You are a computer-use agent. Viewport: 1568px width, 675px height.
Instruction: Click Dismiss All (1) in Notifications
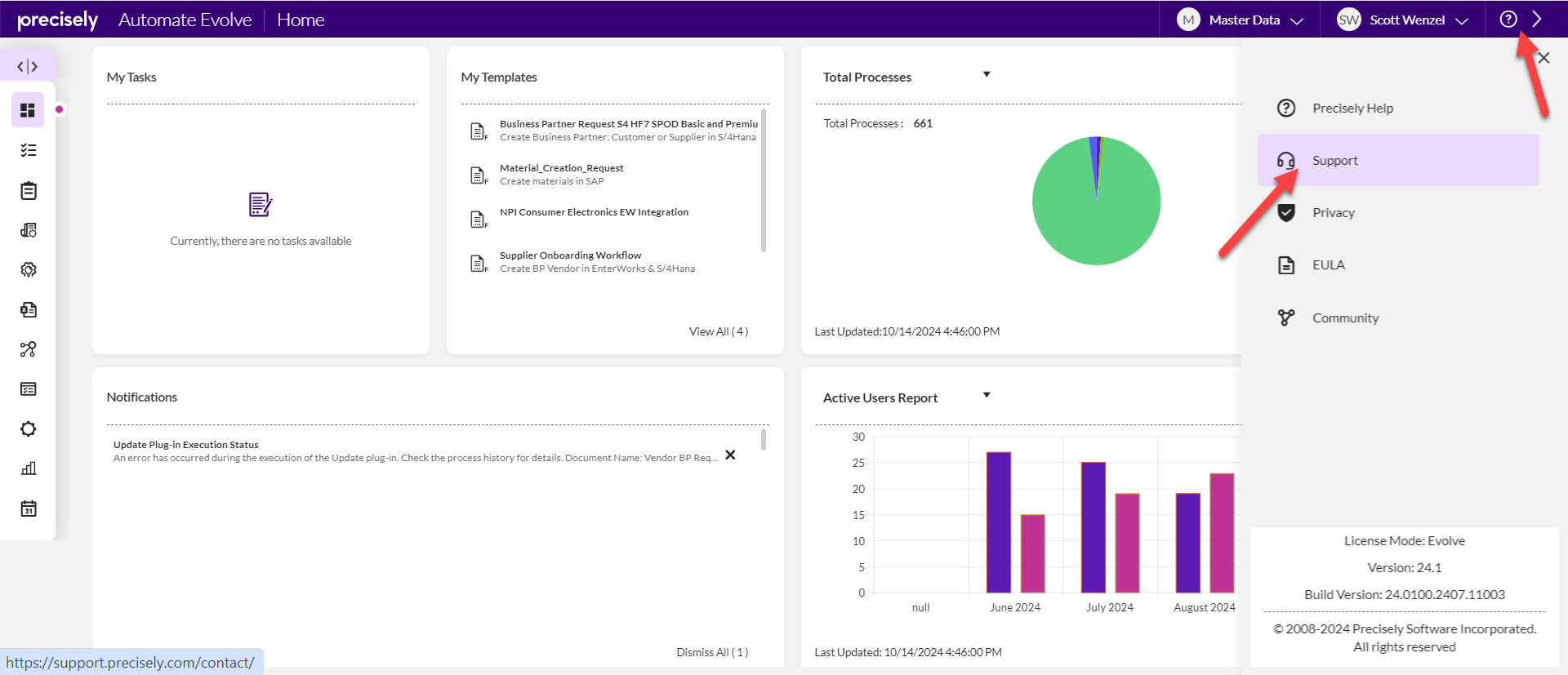point(712,652)
